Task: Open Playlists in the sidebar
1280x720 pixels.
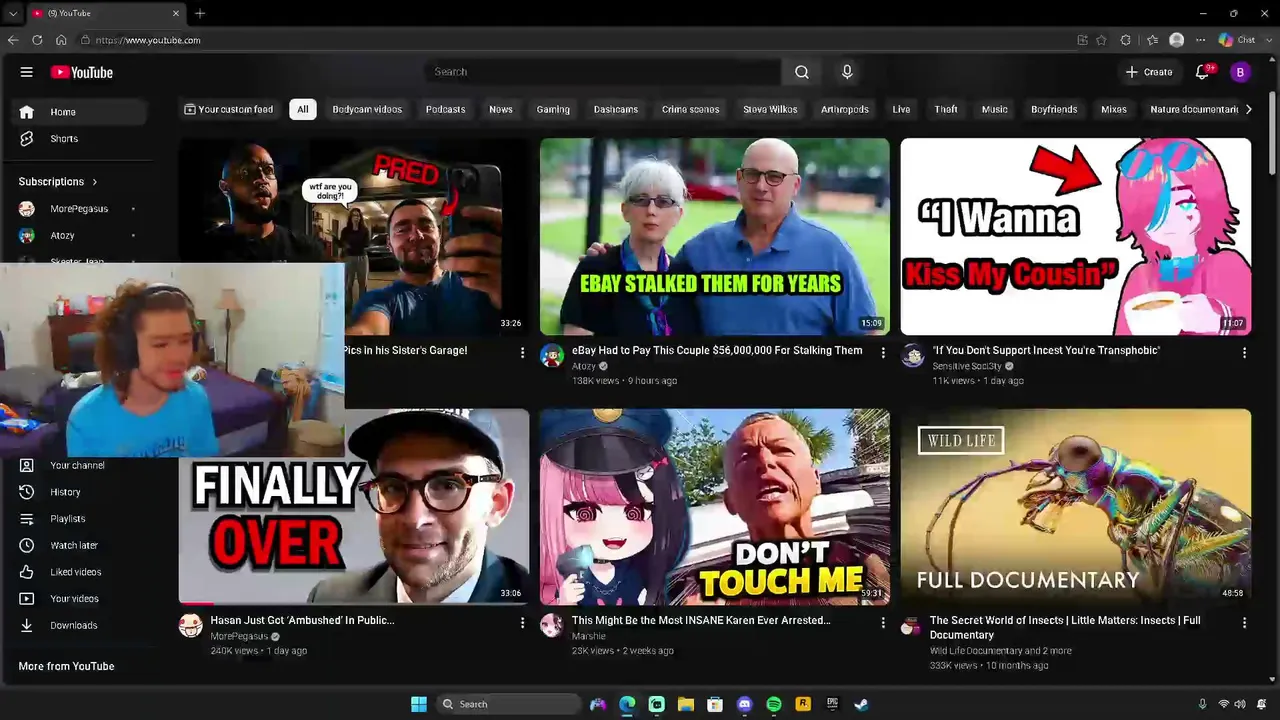Action: [77, 519]
